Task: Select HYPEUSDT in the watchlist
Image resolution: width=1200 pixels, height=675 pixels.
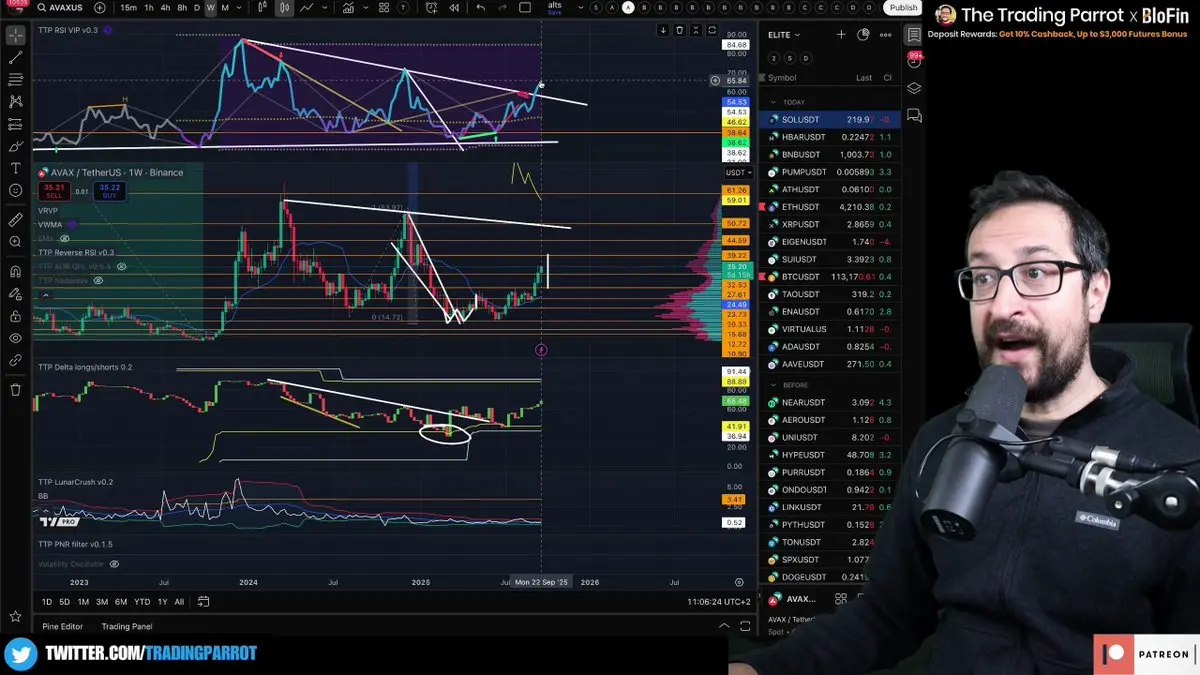Action: [x=829, y=455]
